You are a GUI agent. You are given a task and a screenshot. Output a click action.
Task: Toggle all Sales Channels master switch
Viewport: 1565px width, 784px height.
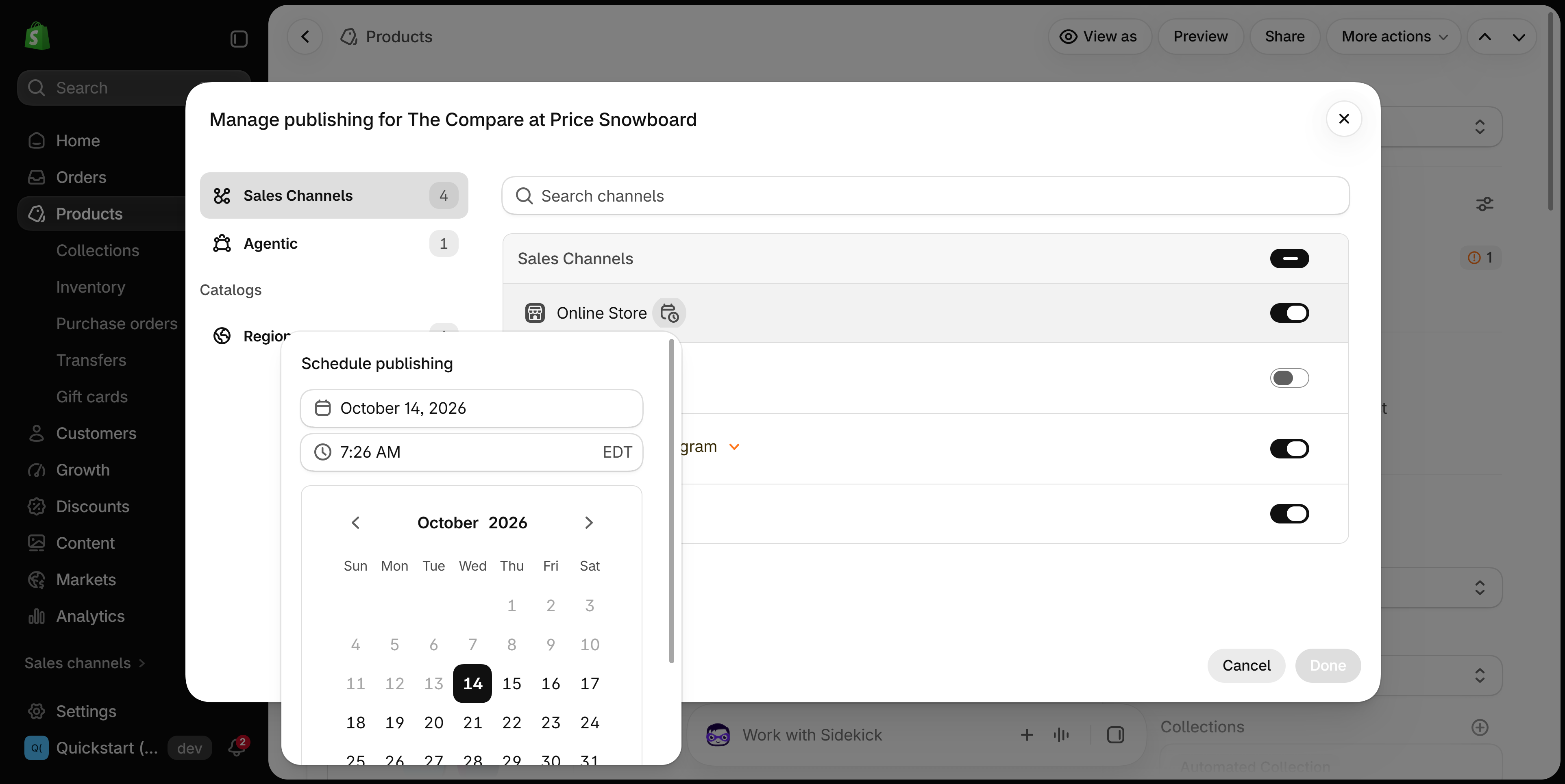(1289, 259)
